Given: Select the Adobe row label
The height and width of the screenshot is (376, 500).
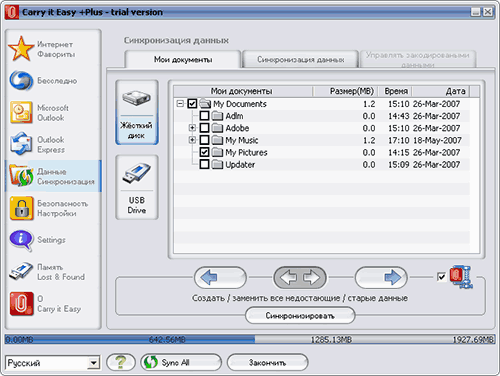Looking at the screenshot, I should (x=237, y=128).
